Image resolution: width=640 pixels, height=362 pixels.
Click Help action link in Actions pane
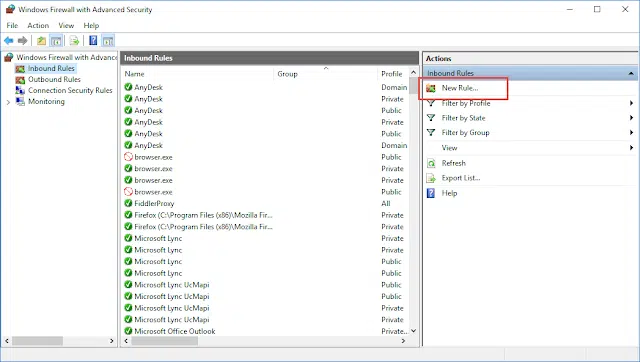pos(449,193)
